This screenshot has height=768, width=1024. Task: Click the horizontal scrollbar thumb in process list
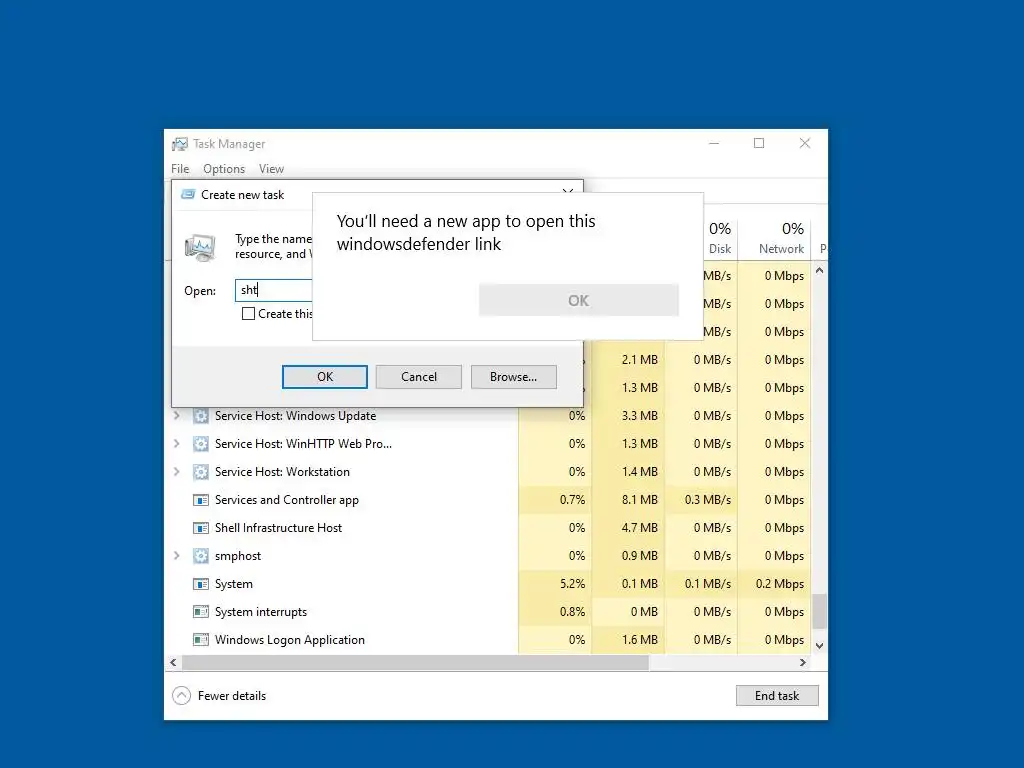(x=415, y=662)
